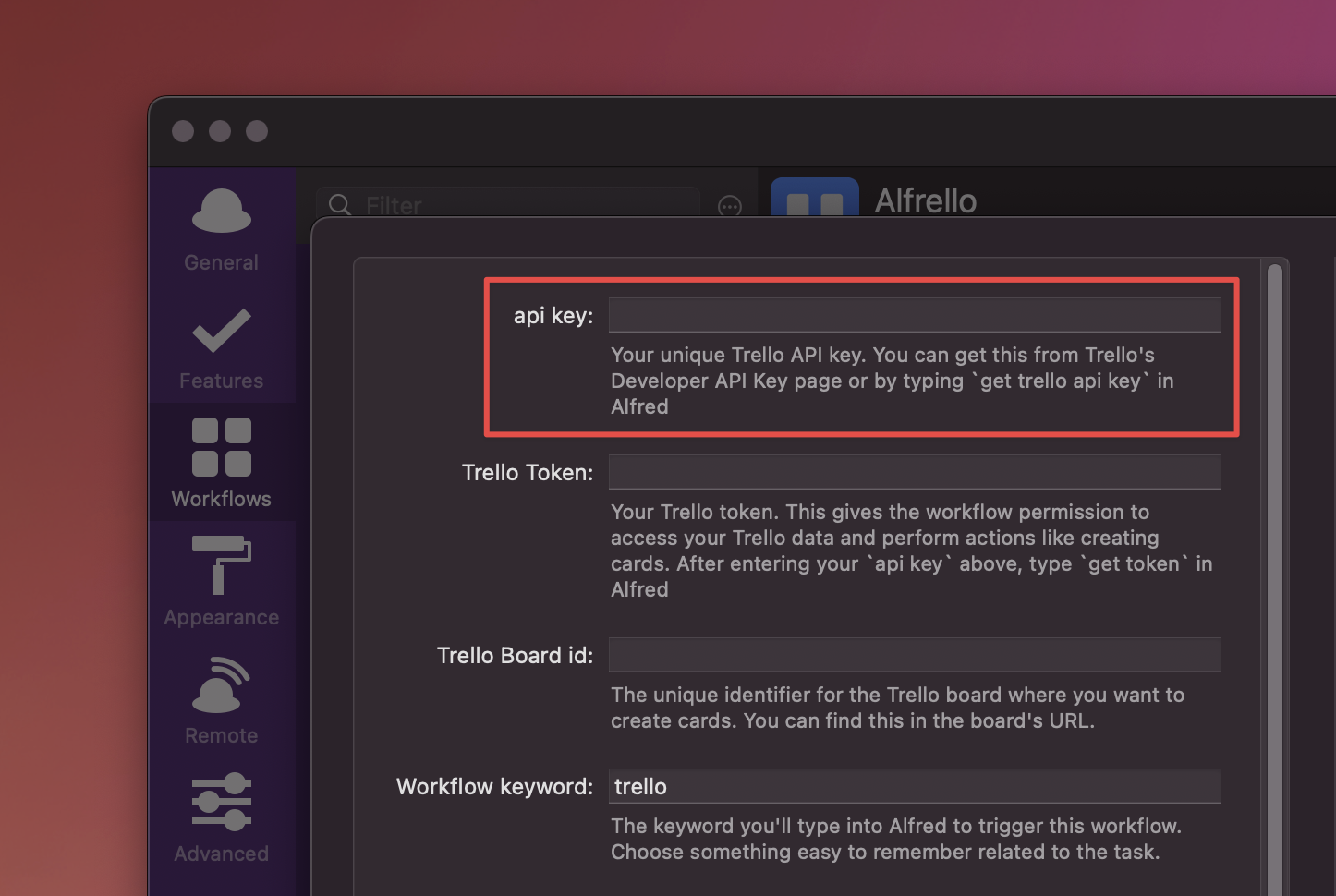
Task: Click the workflow Filter search field
Action: (x=508, y=203)
